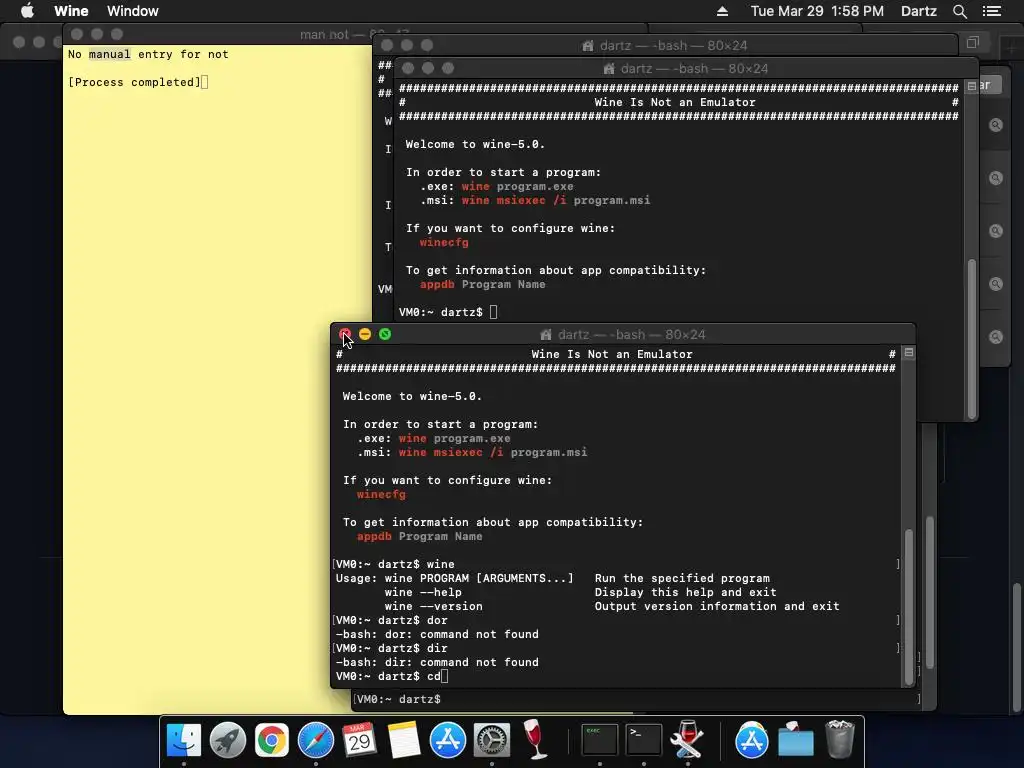Screen dimensions: 1024x768
Task: Open the Dartz user menu
Action: (919, 11)
